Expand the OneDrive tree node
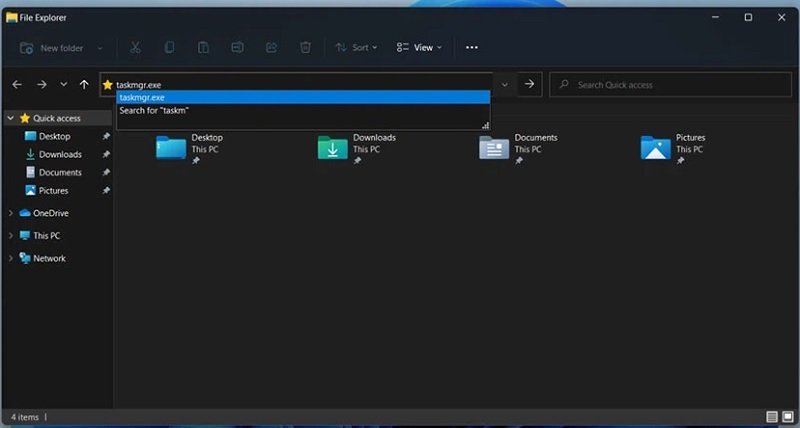This screenshot has width=800, height=428. [11, 213]
